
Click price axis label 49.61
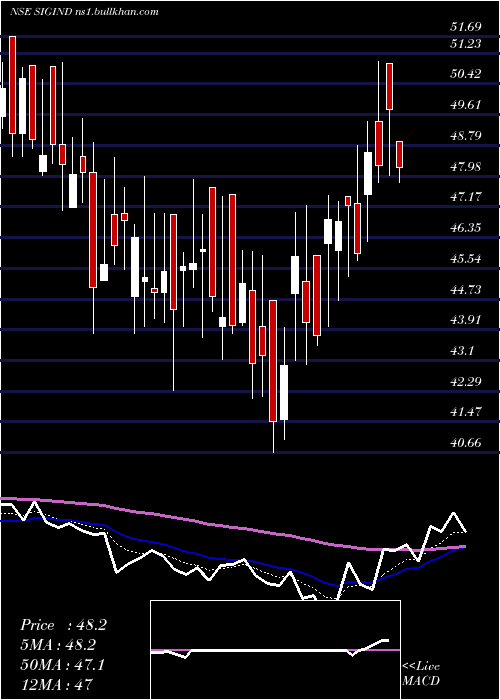coord(466,105)
